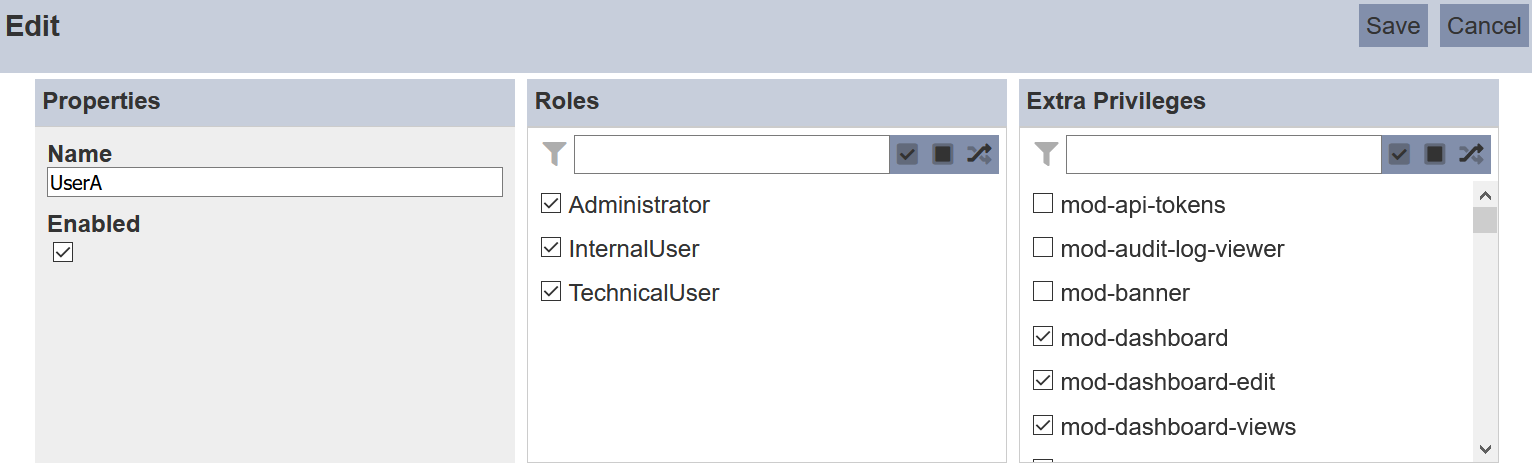Check the mod-audit-log-viewer privilege

(1043, 248)
